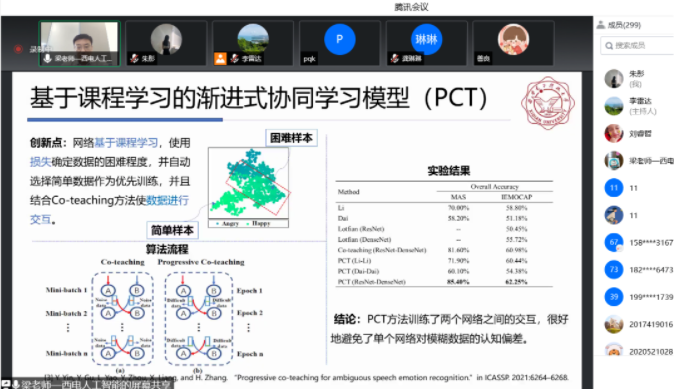Click the 85.40% value in results table
This screenshot has height=389, width=688.
click(458, 282)
